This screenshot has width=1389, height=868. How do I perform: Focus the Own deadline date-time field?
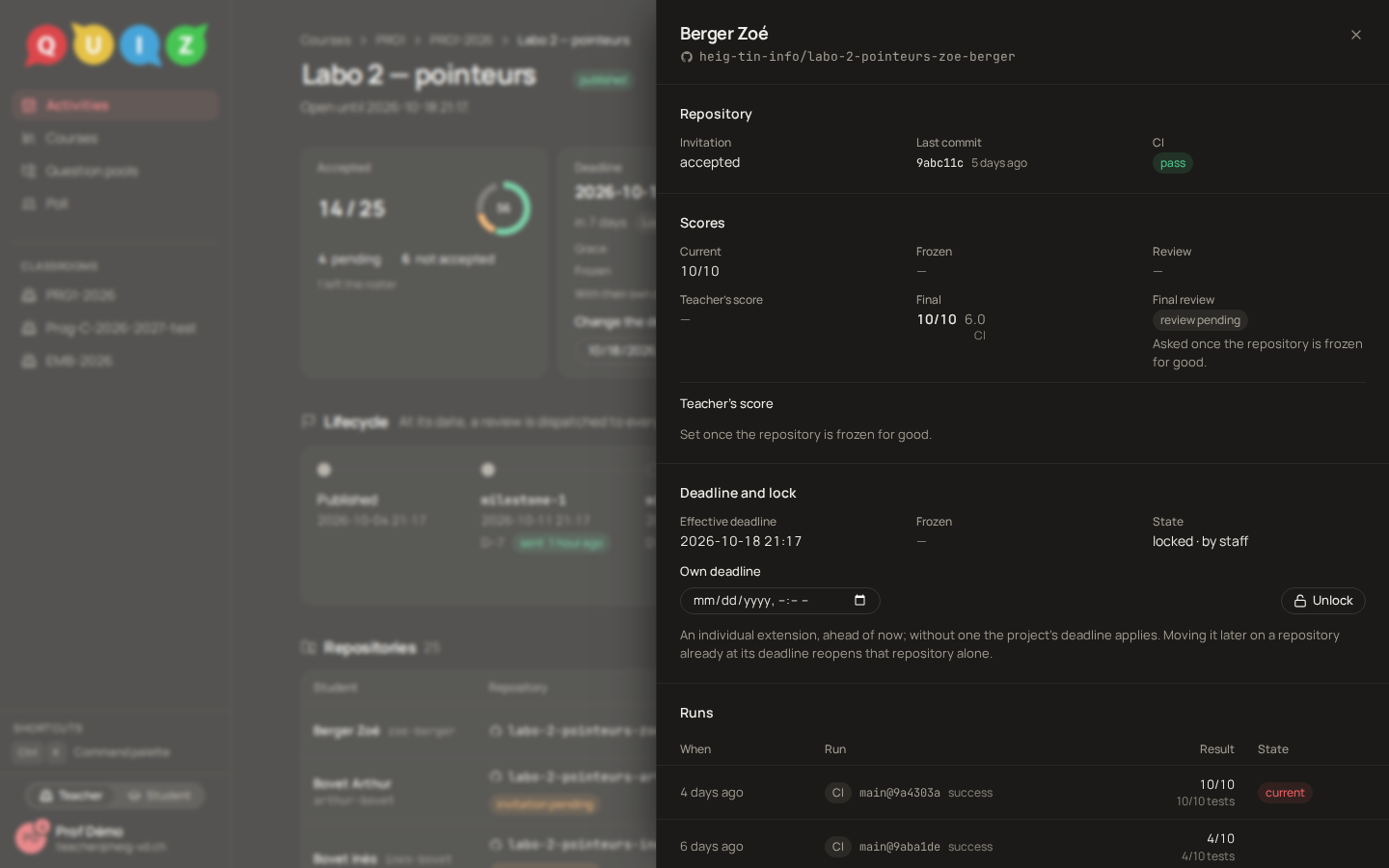[x=779, y=601]
